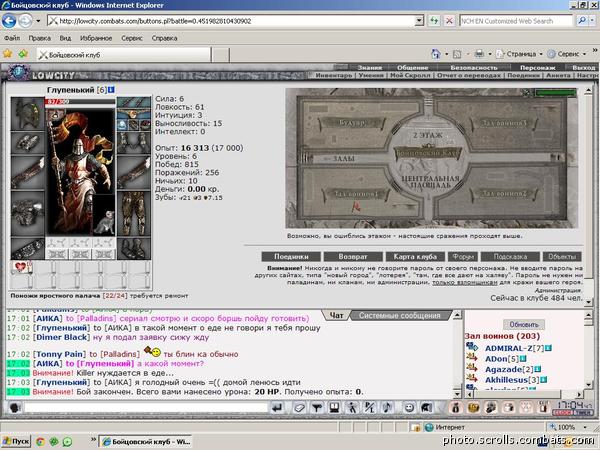The width and height of the screenshot is (600, 450).
Task: Open the smiley emoticons icon
Action: (x=409, y=408)
